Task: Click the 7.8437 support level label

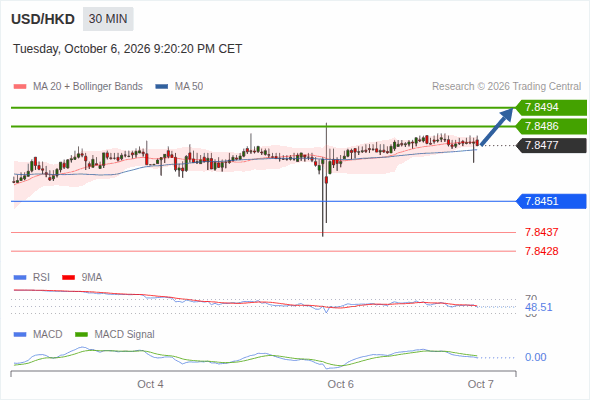Action: tap(541, 232)
